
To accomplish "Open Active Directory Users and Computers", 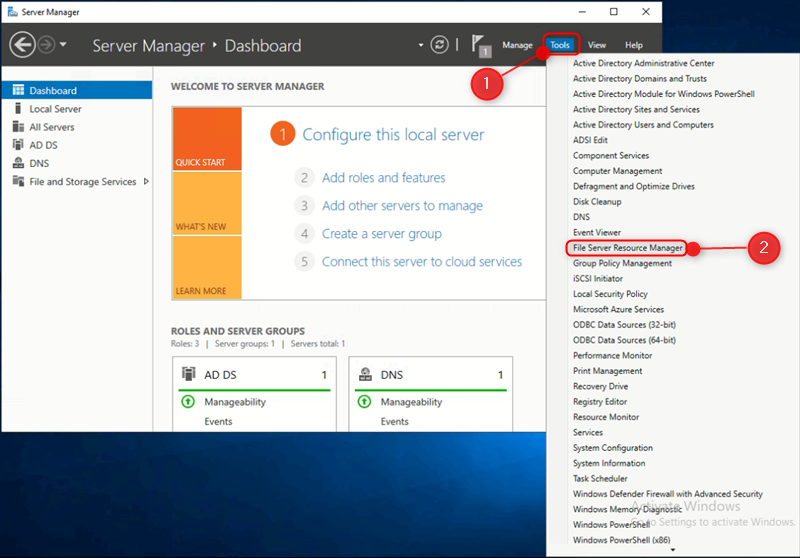I will [x=643, y=124].
